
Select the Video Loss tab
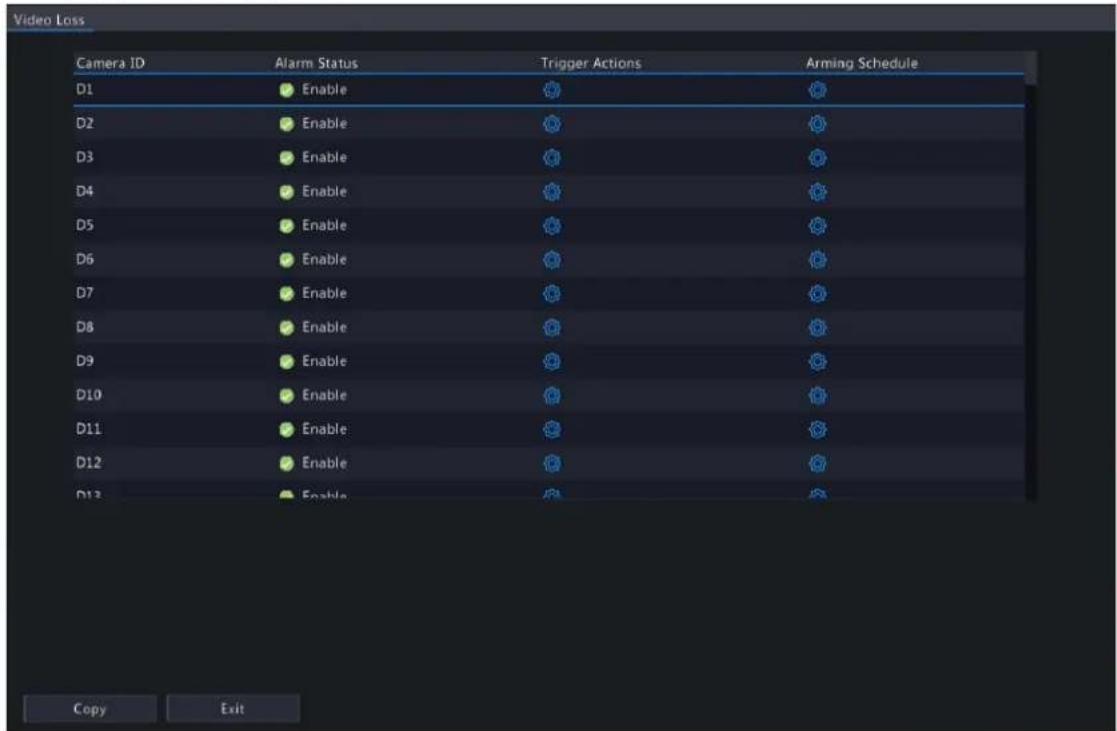tap(48, 20)
